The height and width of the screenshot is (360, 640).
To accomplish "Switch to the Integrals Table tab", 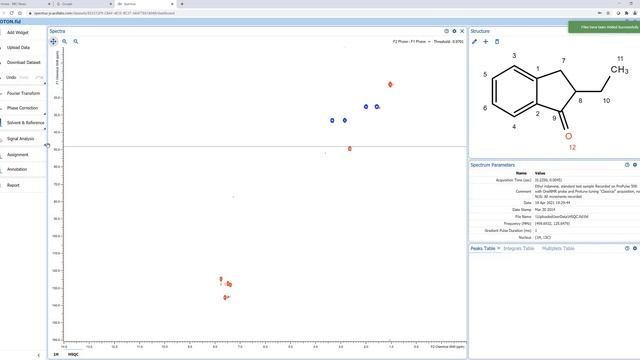I will tap(518, 248).
